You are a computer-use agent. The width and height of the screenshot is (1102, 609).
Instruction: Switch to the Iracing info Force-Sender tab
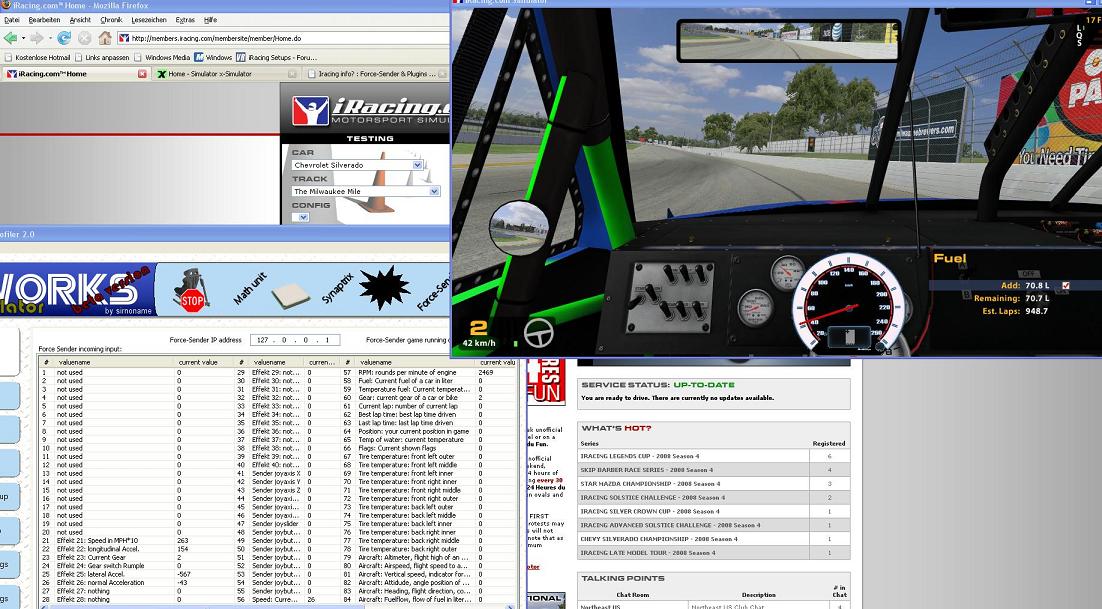click(x=375, y=74)
